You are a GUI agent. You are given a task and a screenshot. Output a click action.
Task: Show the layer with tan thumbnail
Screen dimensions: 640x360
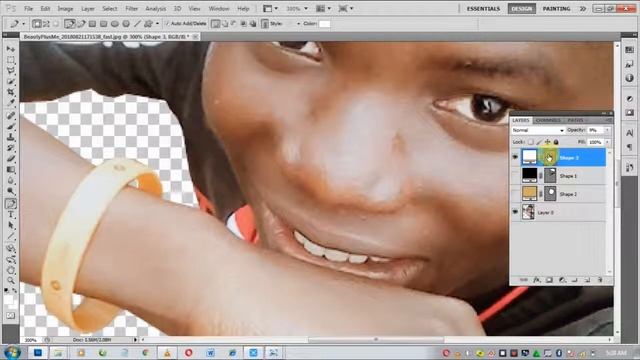click(x=515, y=194)
